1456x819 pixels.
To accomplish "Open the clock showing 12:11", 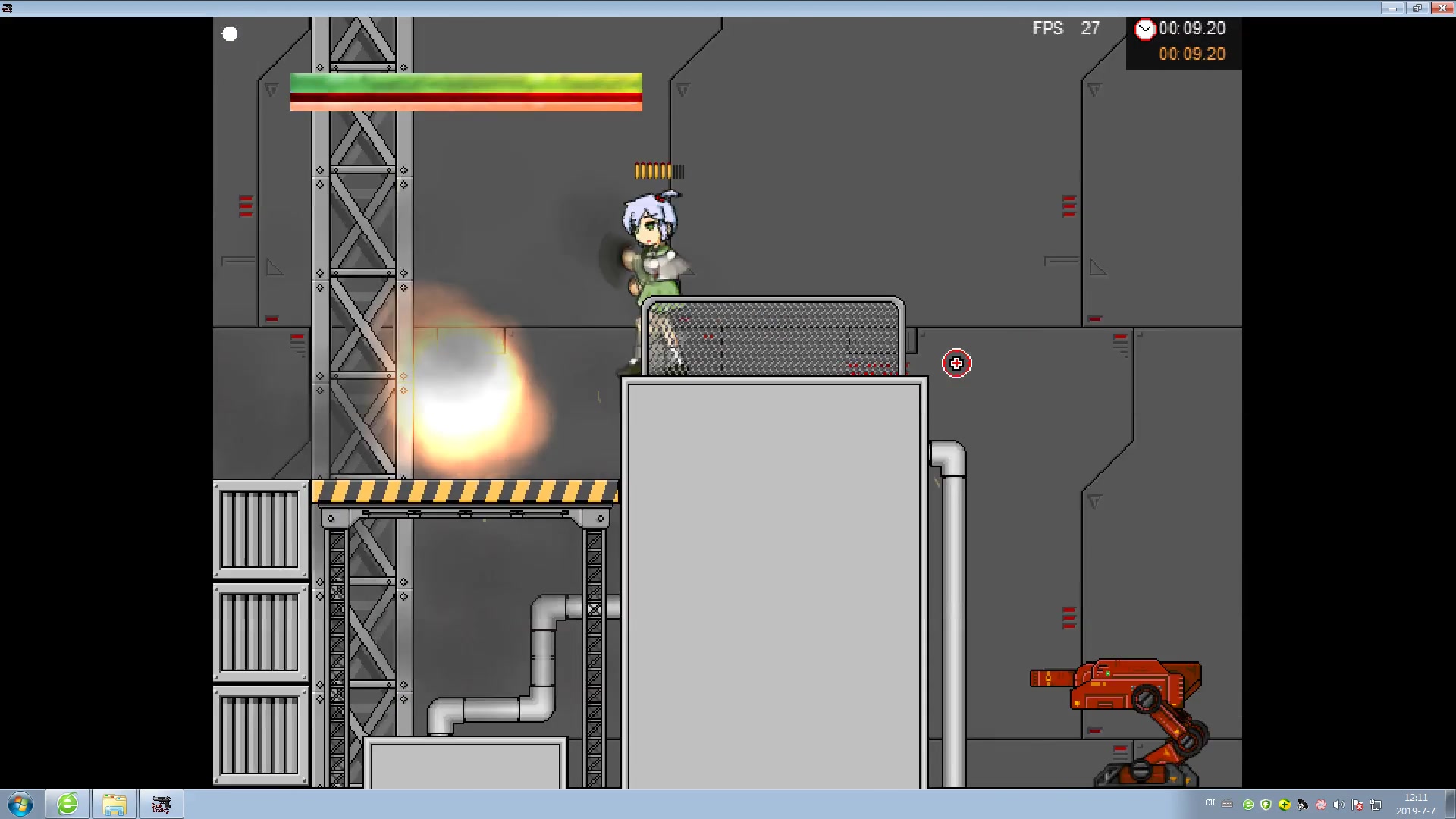I will (x=1415, y=804).
